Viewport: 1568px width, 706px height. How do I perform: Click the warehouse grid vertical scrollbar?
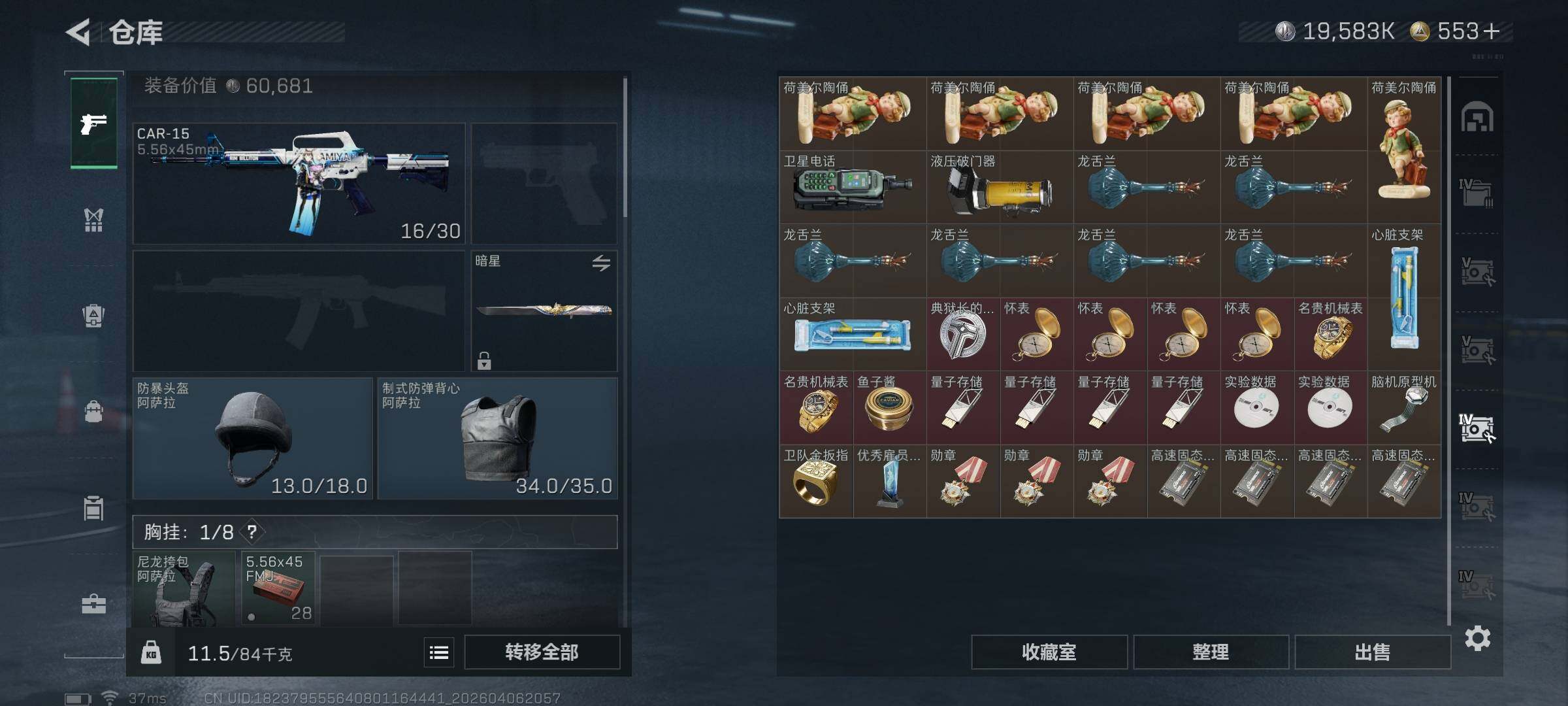[x=1449, y=351]
